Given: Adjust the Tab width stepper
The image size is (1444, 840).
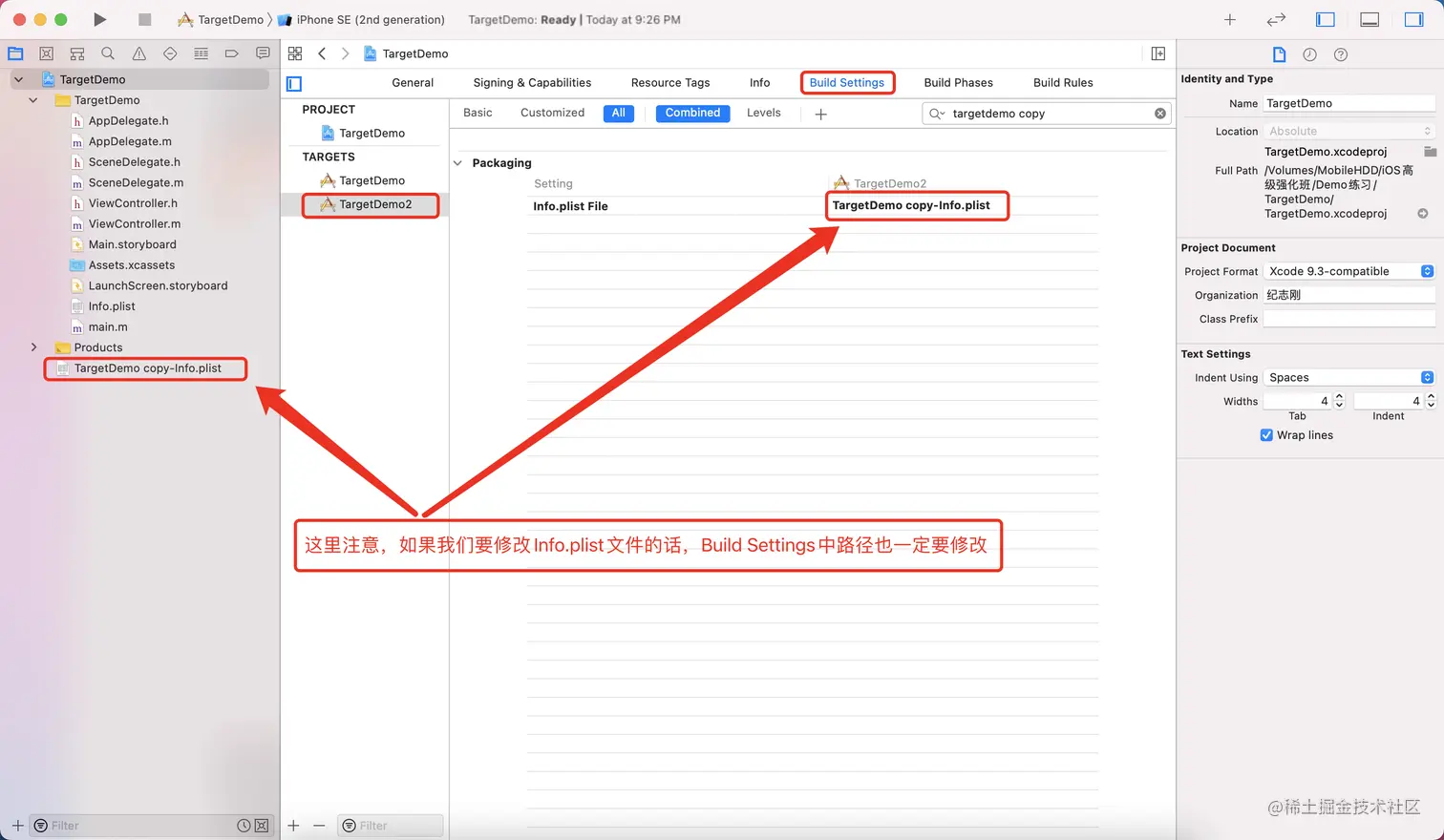Looking at the screenshot, I should click(x=1339, y=401).
